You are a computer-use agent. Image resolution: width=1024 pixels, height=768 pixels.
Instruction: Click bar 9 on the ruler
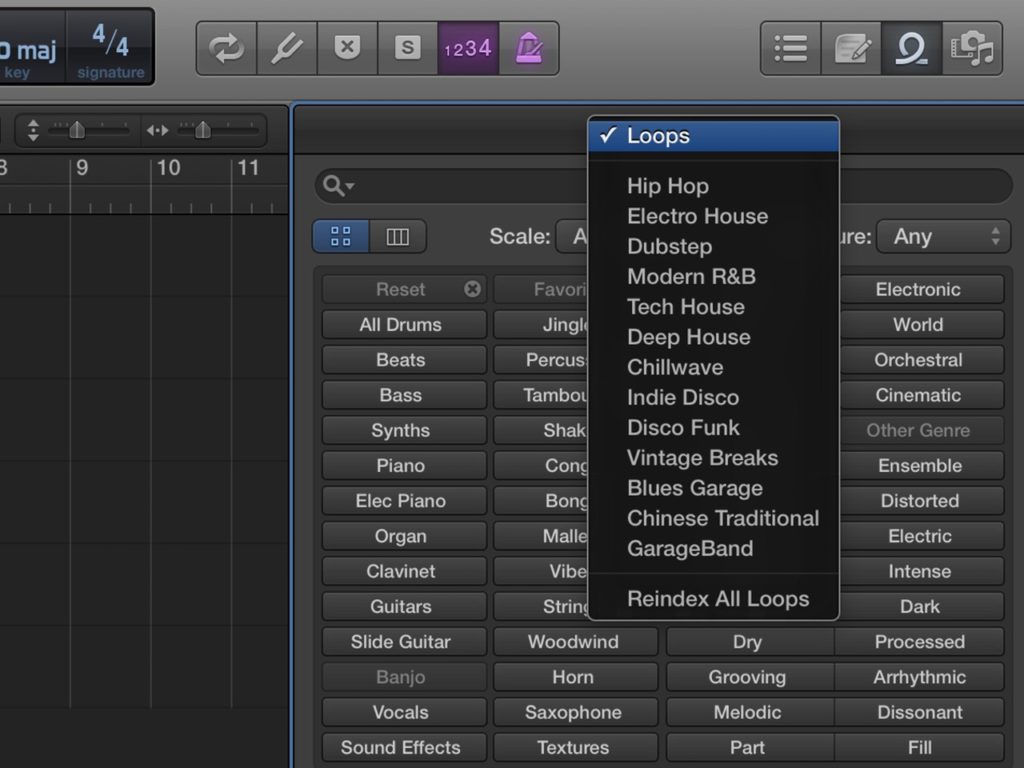pyautogui.click(x=82, y=168)
